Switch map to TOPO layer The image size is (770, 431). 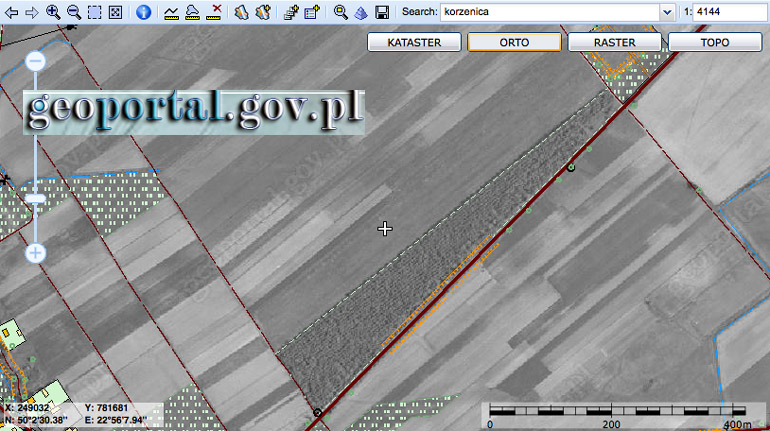(714, 43)
